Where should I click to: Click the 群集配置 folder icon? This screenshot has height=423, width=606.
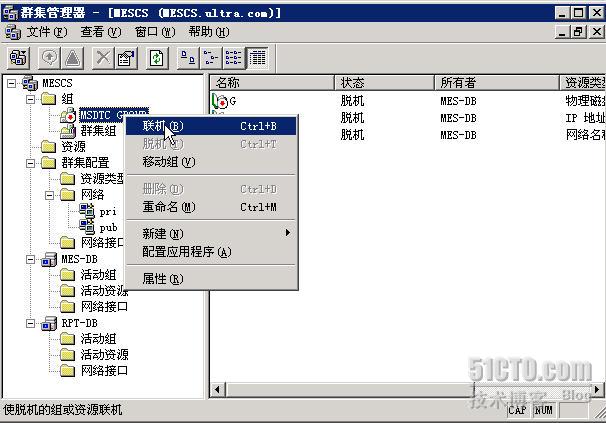click(x=49, y=163)
